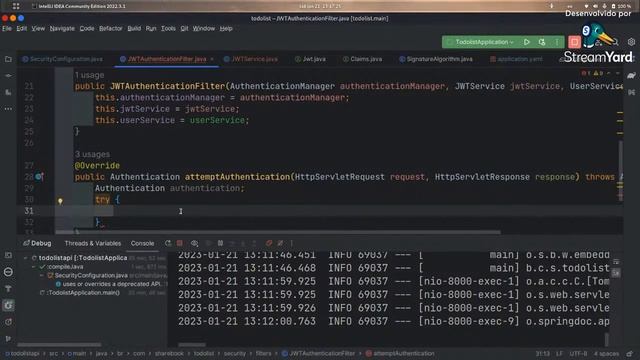
Task: Toggle scroll to end of console
Action: pos(616,273)
